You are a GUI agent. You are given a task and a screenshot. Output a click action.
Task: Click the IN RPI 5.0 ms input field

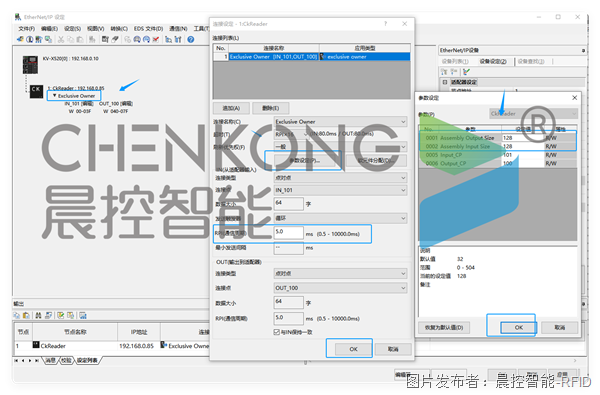[x=289, y=233]
